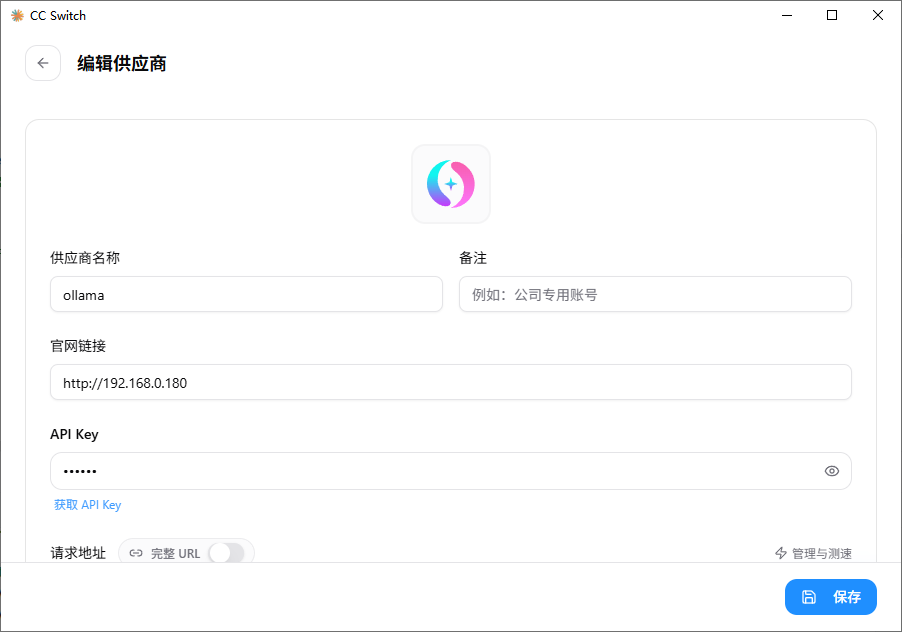Open the 获取 API Key link
This screenshot has height=632, width=902.
click(x=87, y=505)
